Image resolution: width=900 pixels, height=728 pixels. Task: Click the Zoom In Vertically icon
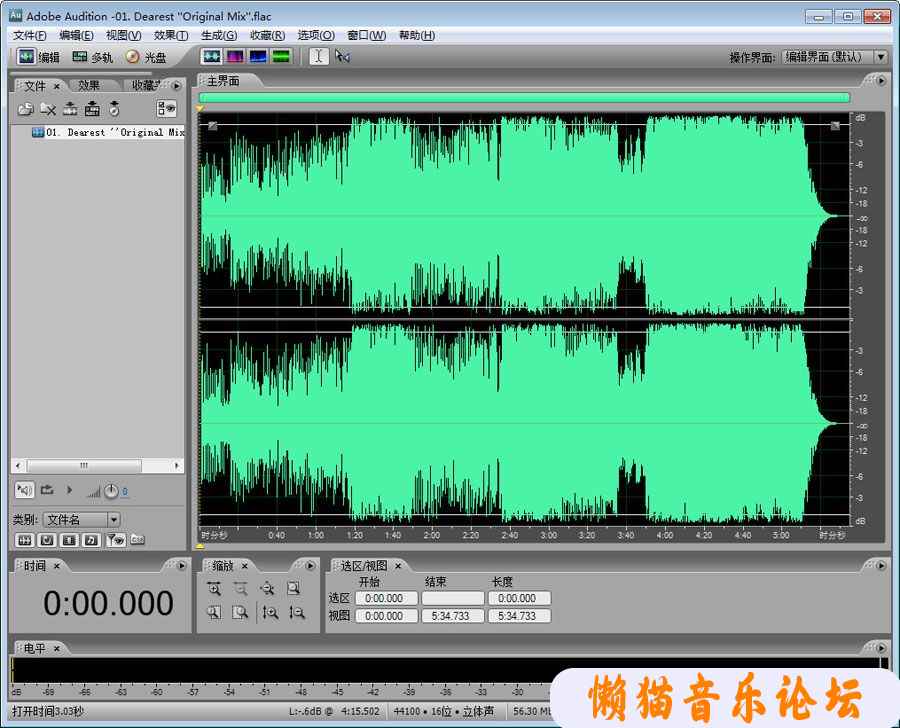tap(270, 613)
